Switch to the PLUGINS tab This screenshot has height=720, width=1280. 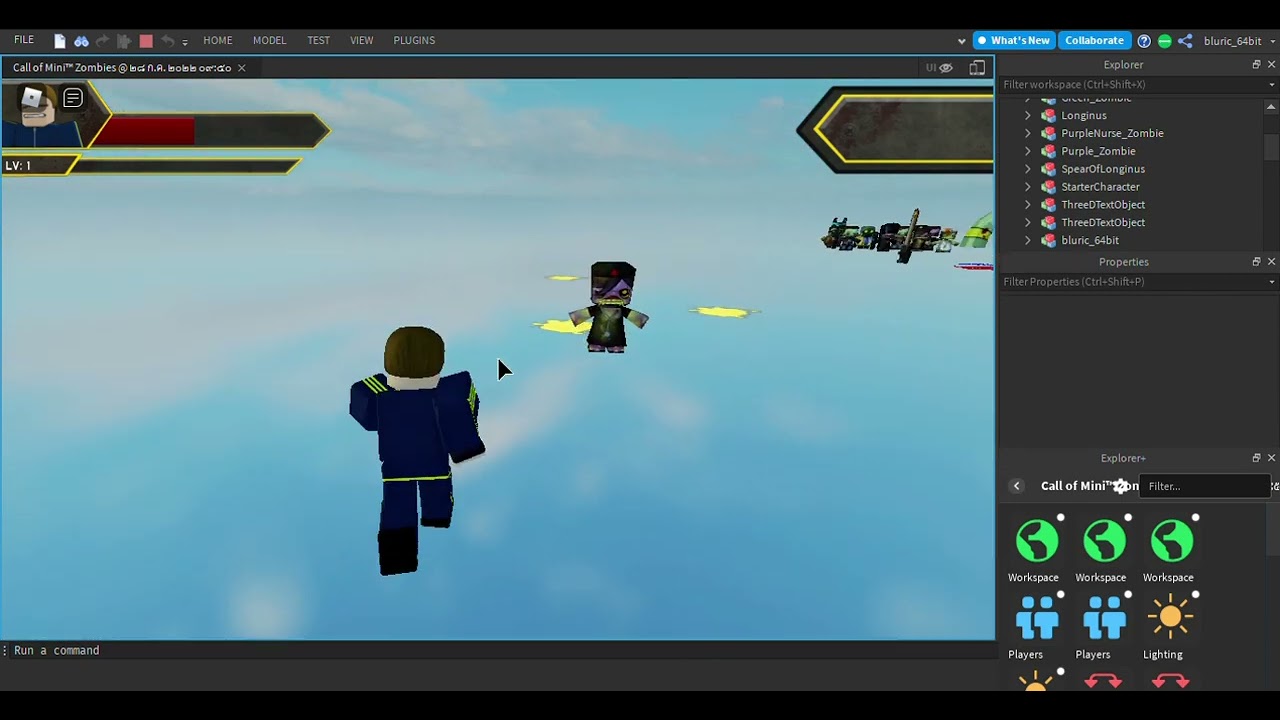[414, 40]
